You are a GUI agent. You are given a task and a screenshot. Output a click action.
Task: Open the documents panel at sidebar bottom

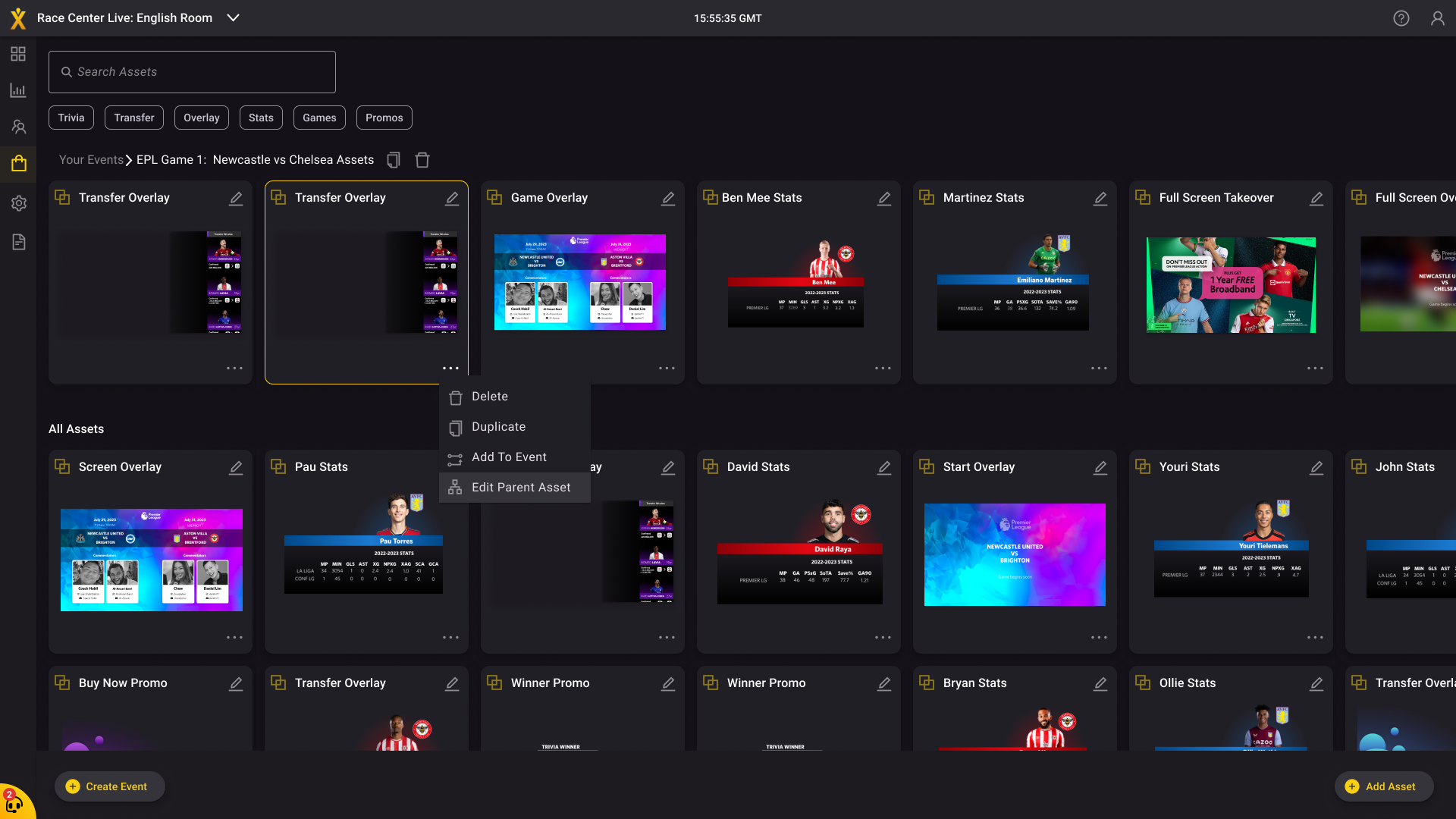[x=18, y=241]
